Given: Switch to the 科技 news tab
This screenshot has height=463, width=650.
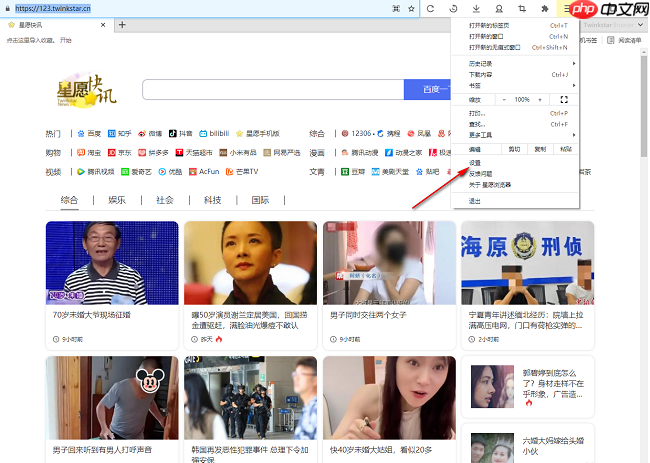Looking at the screenshot, I should (213, 200).
